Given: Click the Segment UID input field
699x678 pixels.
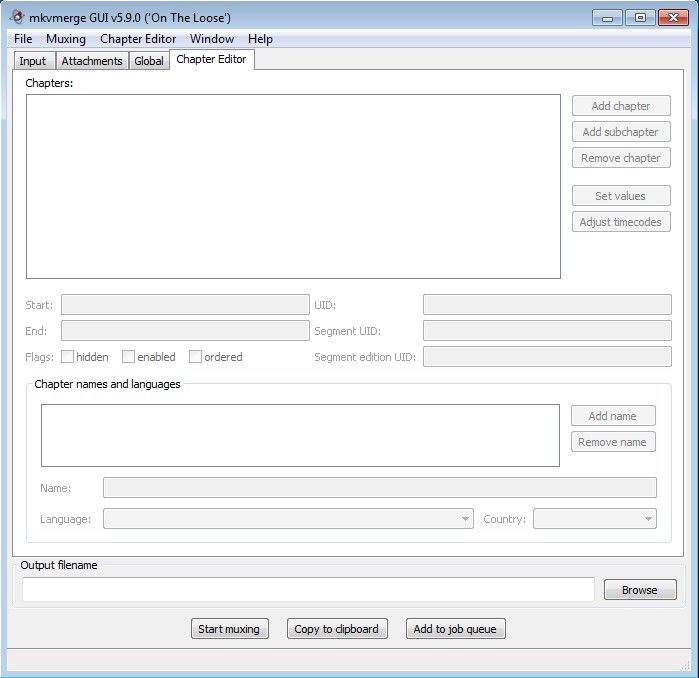Looking at the screenshot, I should [x=547, y=330].
